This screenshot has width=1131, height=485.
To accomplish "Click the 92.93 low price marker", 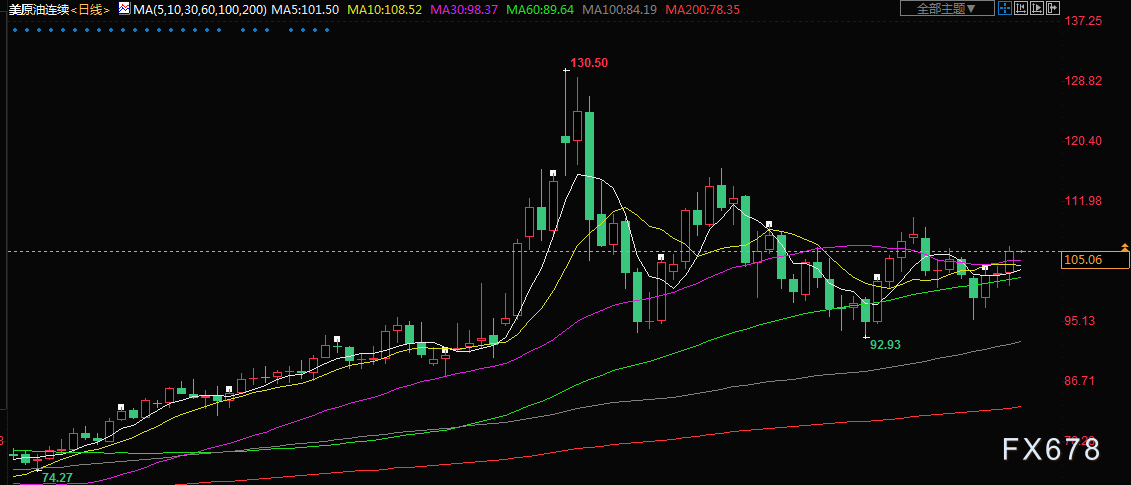I will [886, 345].
